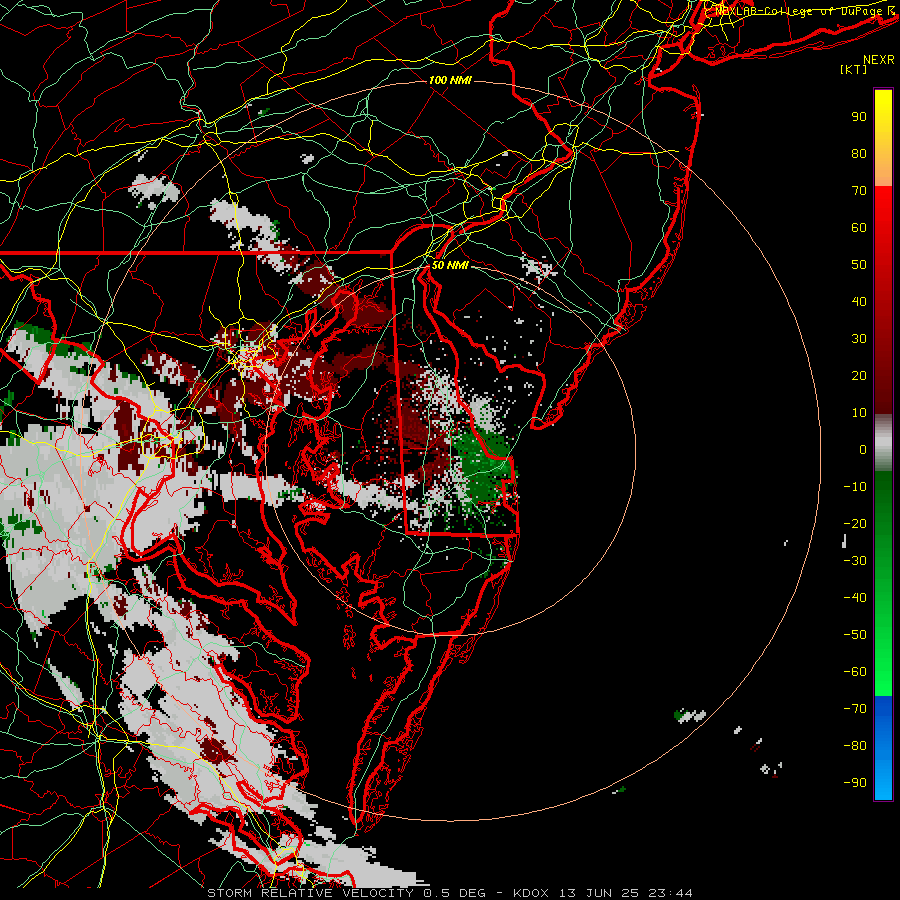Click the 20 value on the velocity scale
900x900 pixels.
point(859,376)
